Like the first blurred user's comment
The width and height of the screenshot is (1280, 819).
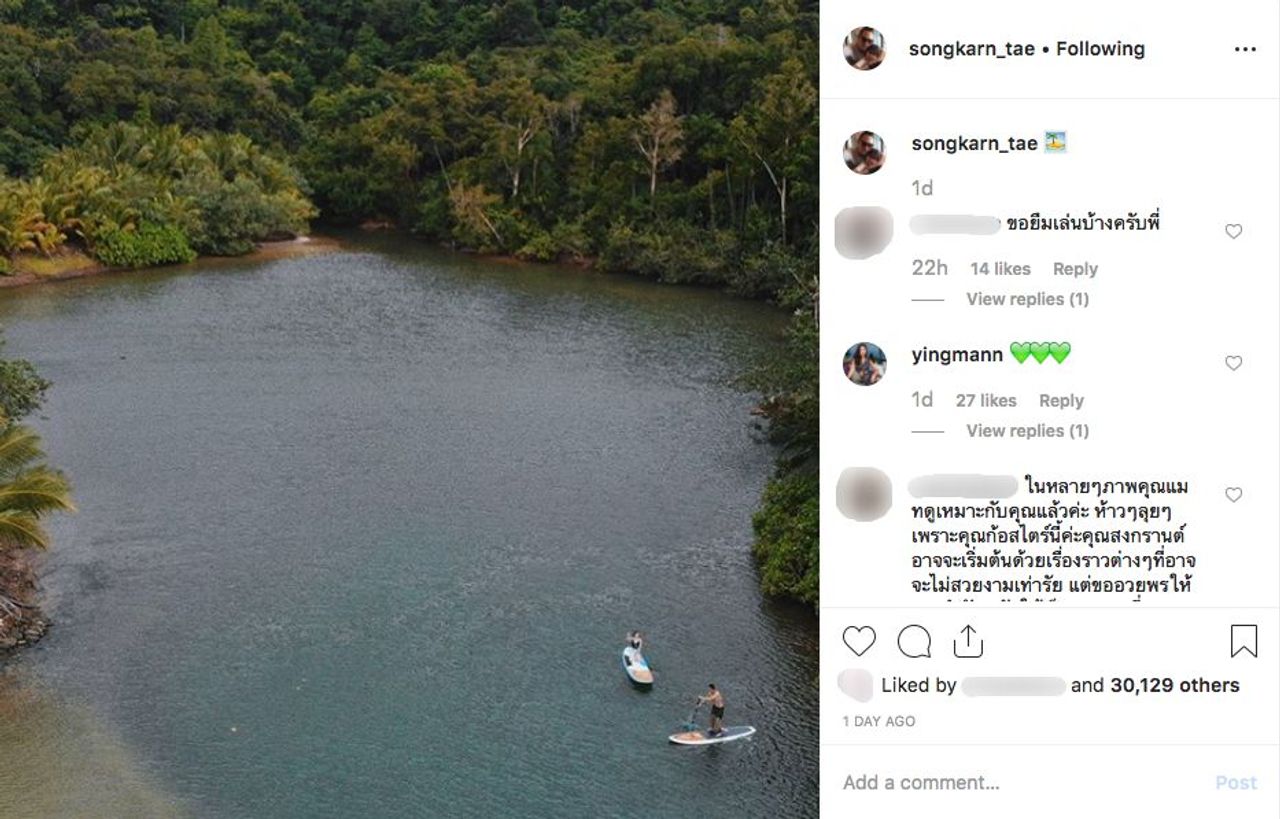click(1234, 232)
